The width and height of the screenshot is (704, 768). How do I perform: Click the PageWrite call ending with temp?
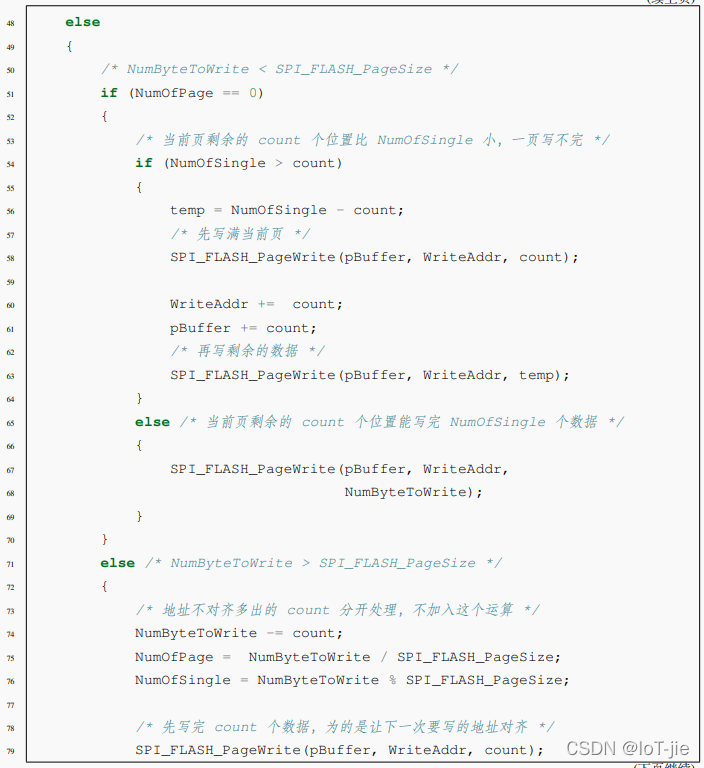tap(369, 375)
